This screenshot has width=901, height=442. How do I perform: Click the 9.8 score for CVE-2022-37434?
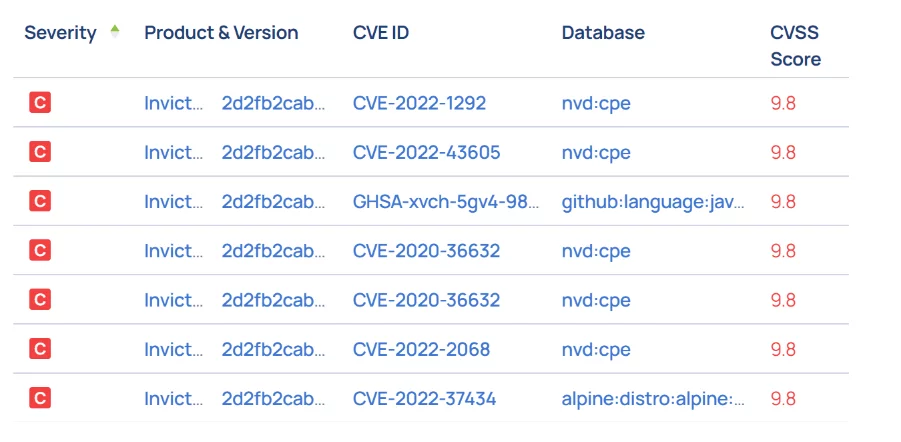pos(783,399)
